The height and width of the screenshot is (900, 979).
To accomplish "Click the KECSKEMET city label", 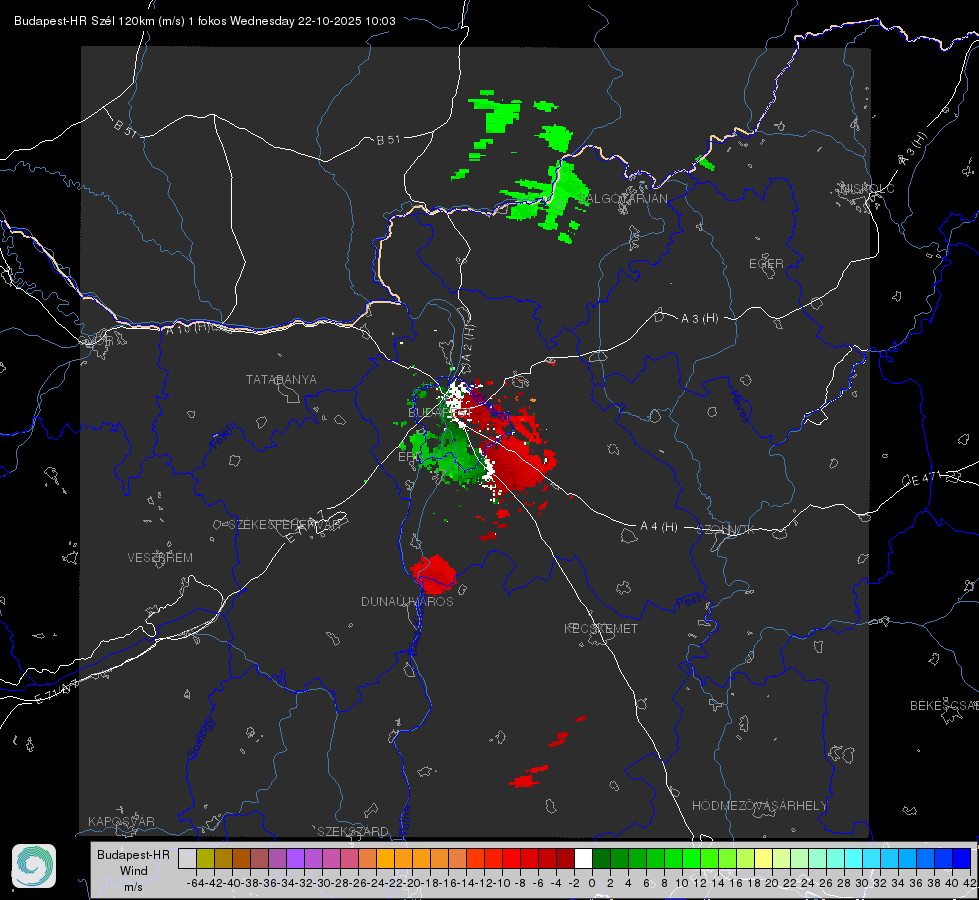I will 601,629.
